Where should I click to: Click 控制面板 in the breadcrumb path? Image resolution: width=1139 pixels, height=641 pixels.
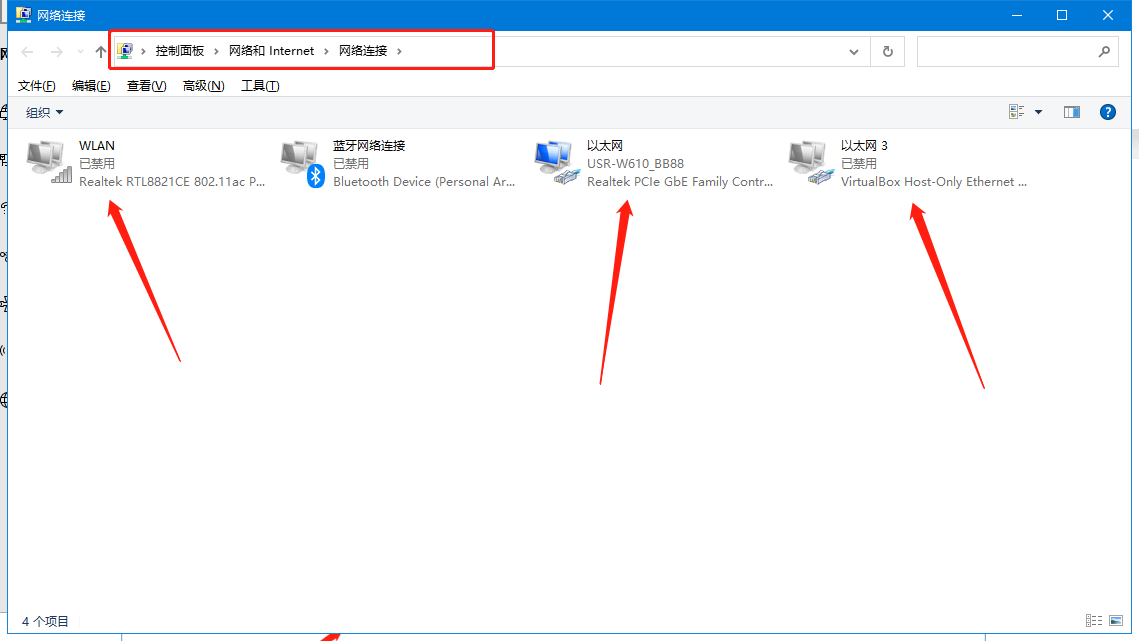[180, 51]
